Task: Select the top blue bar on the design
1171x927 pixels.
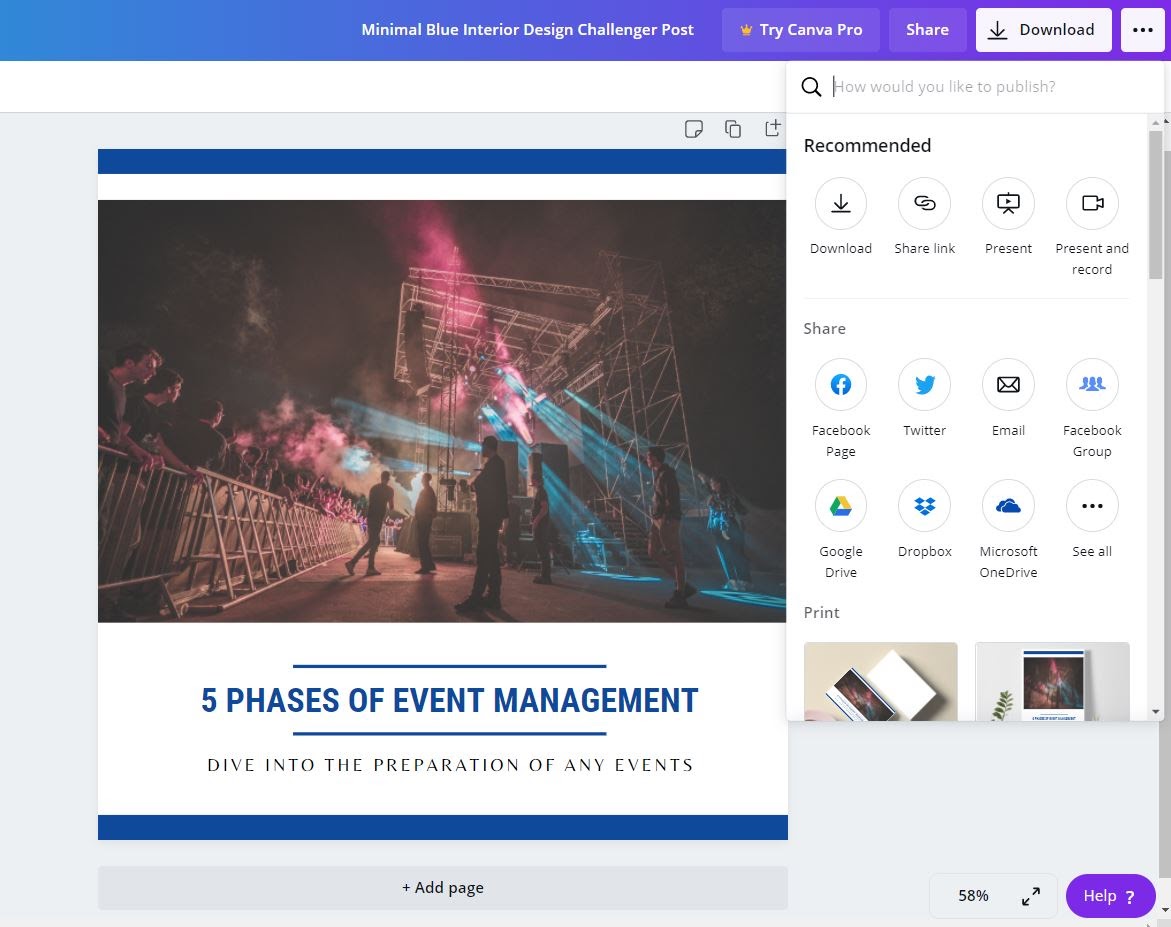Action: (x=442, y=161)
